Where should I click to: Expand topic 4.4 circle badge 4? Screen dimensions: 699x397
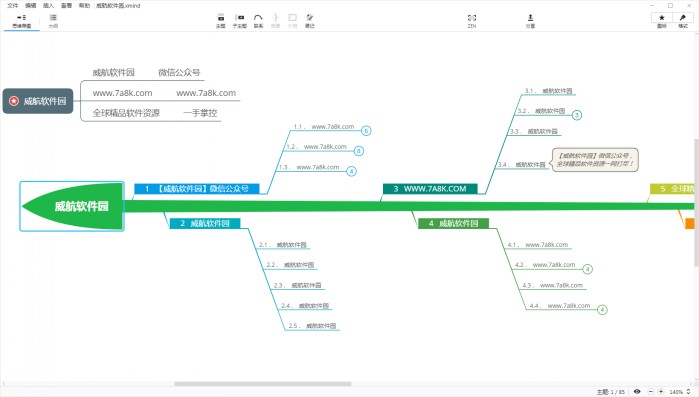pyautogui.click(x=602, y=310)
